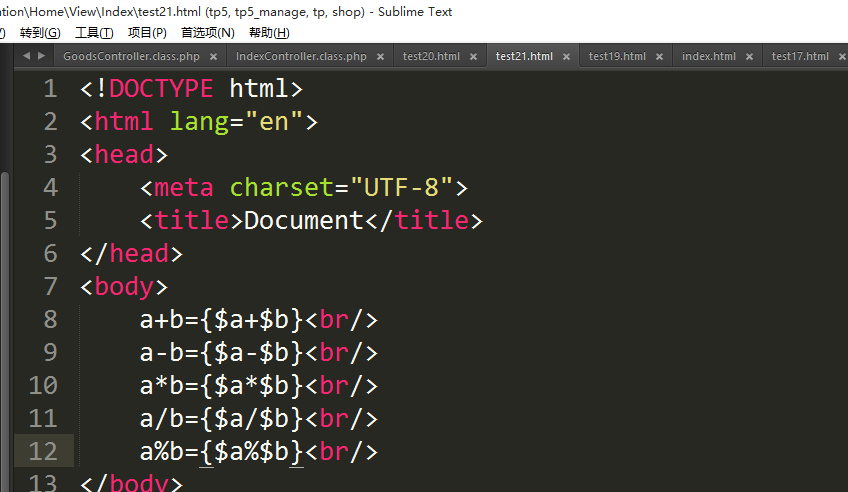Switch to the index.html tab
This screenshot has height=492, width=848.
point(709,57)
